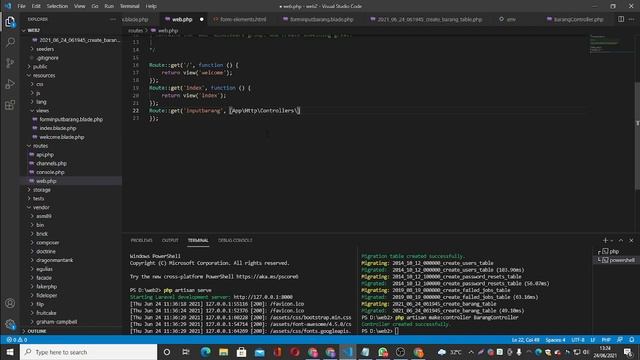Maximize the terminal panel with caret icon
Image resolution: width=640 pixels, height=360 pixels.
point(621,240)
